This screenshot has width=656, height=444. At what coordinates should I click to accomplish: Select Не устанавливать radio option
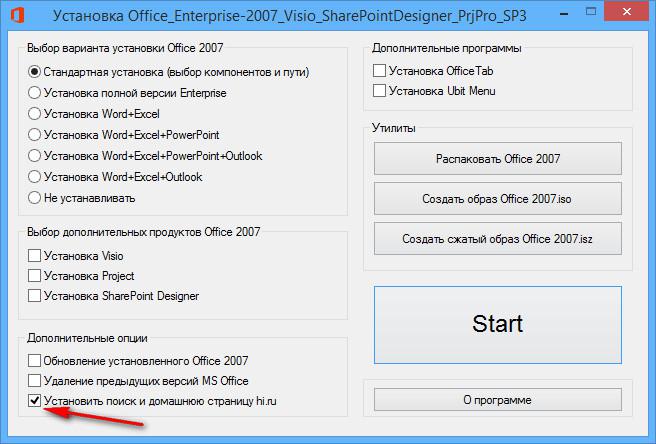[x=36, y=198]
